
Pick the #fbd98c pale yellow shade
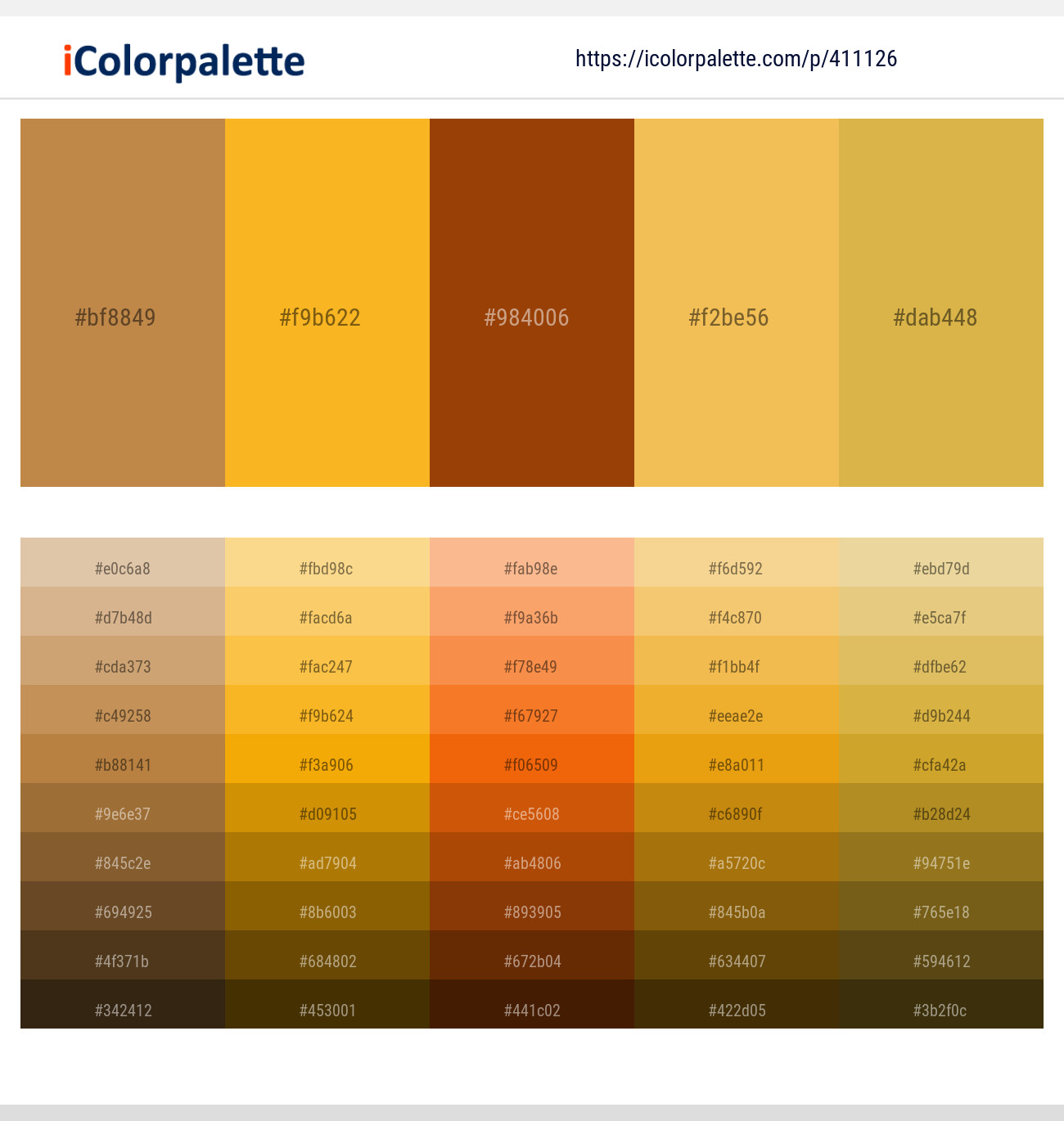(327, 562)
